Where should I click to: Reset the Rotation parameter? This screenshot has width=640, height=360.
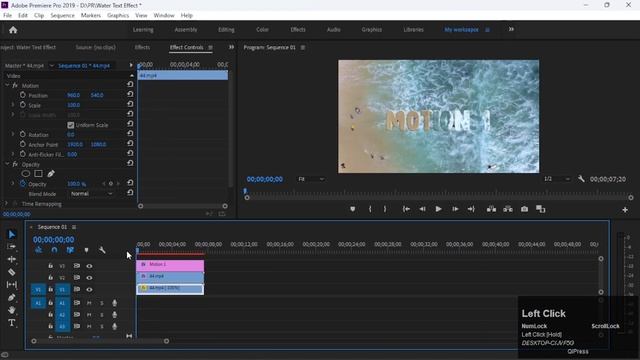point(130,133)
